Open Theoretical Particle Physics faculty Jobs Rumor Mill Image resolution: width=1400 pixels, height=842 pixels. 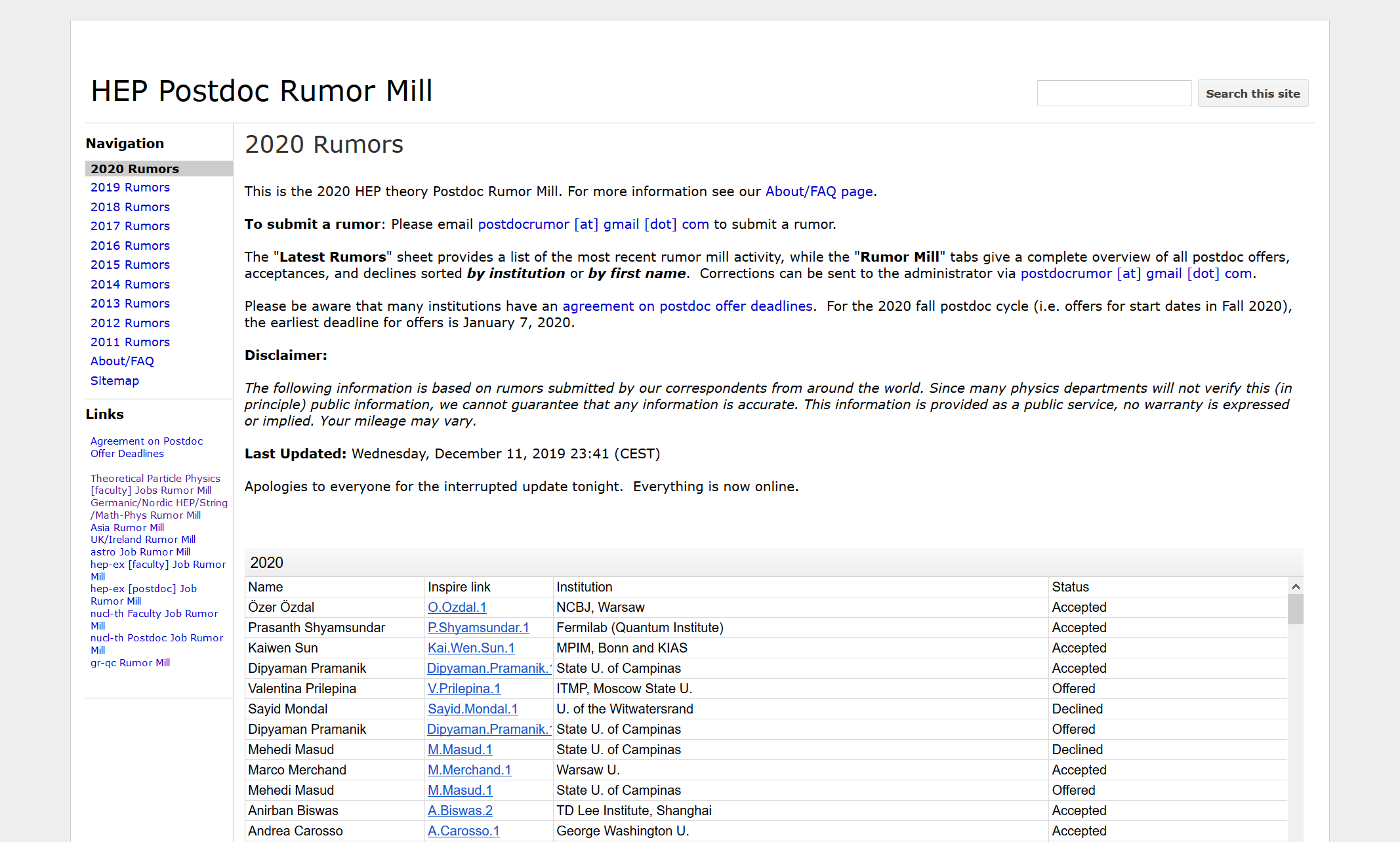coord(155,484)
